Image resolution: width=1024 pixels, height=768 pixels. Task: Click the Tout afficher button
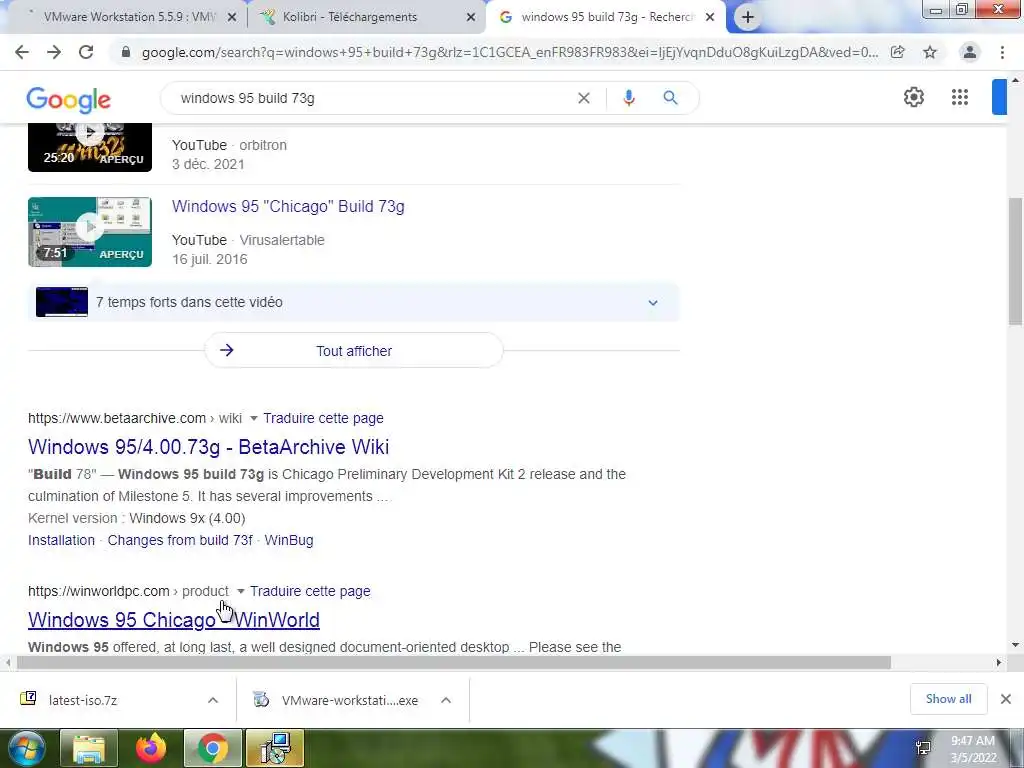354,351
